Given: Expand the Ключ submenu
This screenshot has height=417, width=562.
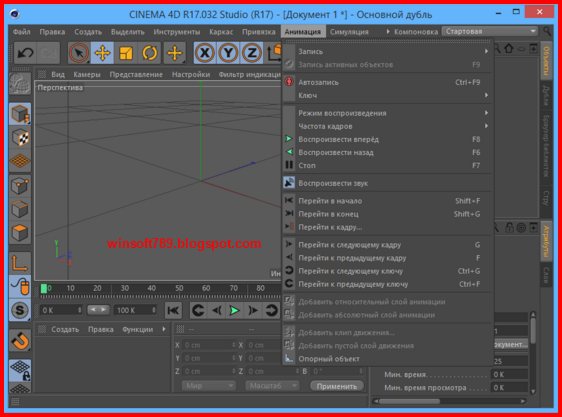Looking at the screenshot, I should [x=388, y=95].
